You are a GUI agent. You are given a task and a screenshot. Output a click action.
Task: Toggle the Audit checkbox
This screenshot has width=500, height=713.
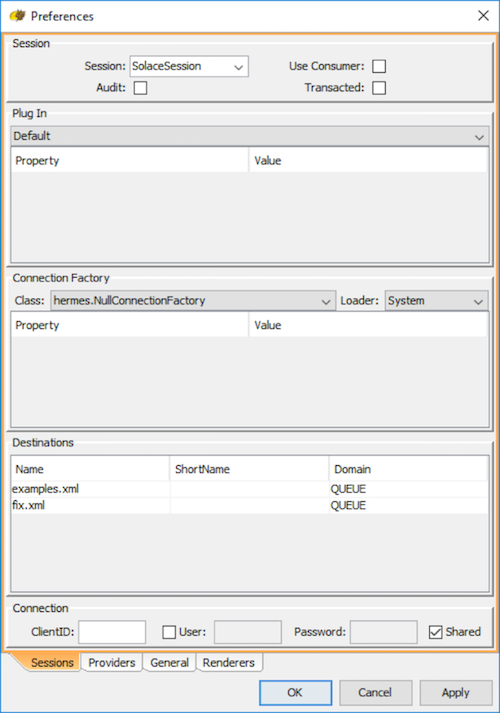(140, 88)
